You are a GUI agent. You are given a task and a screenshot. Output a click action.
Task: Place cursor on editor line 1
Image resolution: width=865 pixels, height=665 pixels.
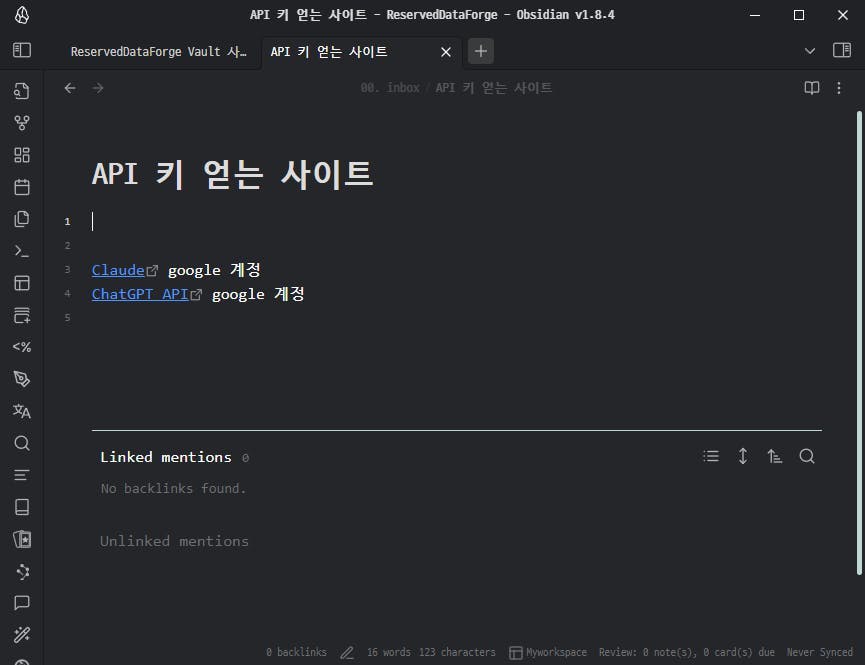point(457,221)
